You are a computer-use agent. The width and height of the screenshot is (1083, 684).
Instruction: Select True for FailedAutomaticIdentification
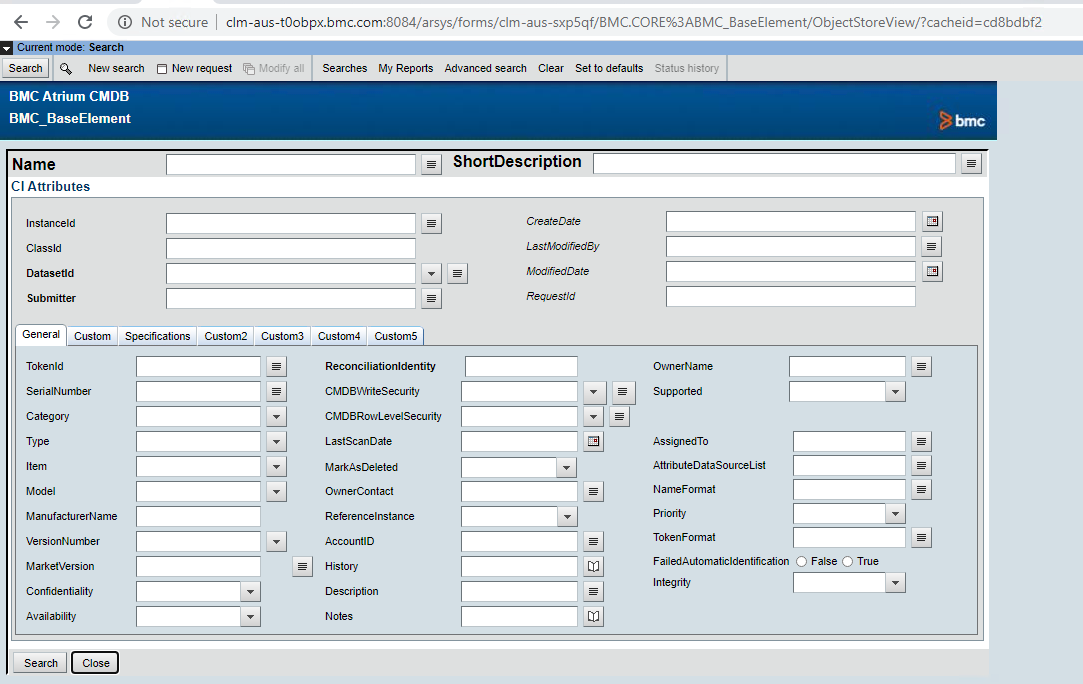tap(847, 562)
